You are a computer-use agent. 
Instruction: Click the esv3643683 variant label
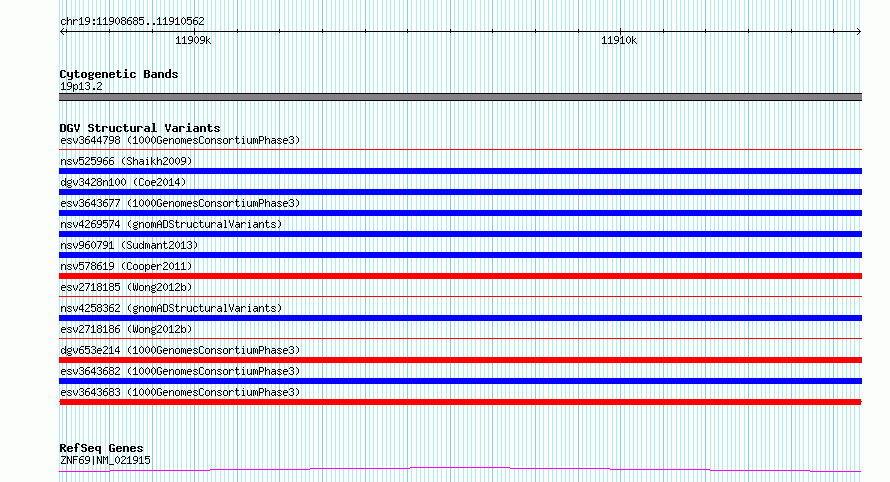[x=180, y=392]
